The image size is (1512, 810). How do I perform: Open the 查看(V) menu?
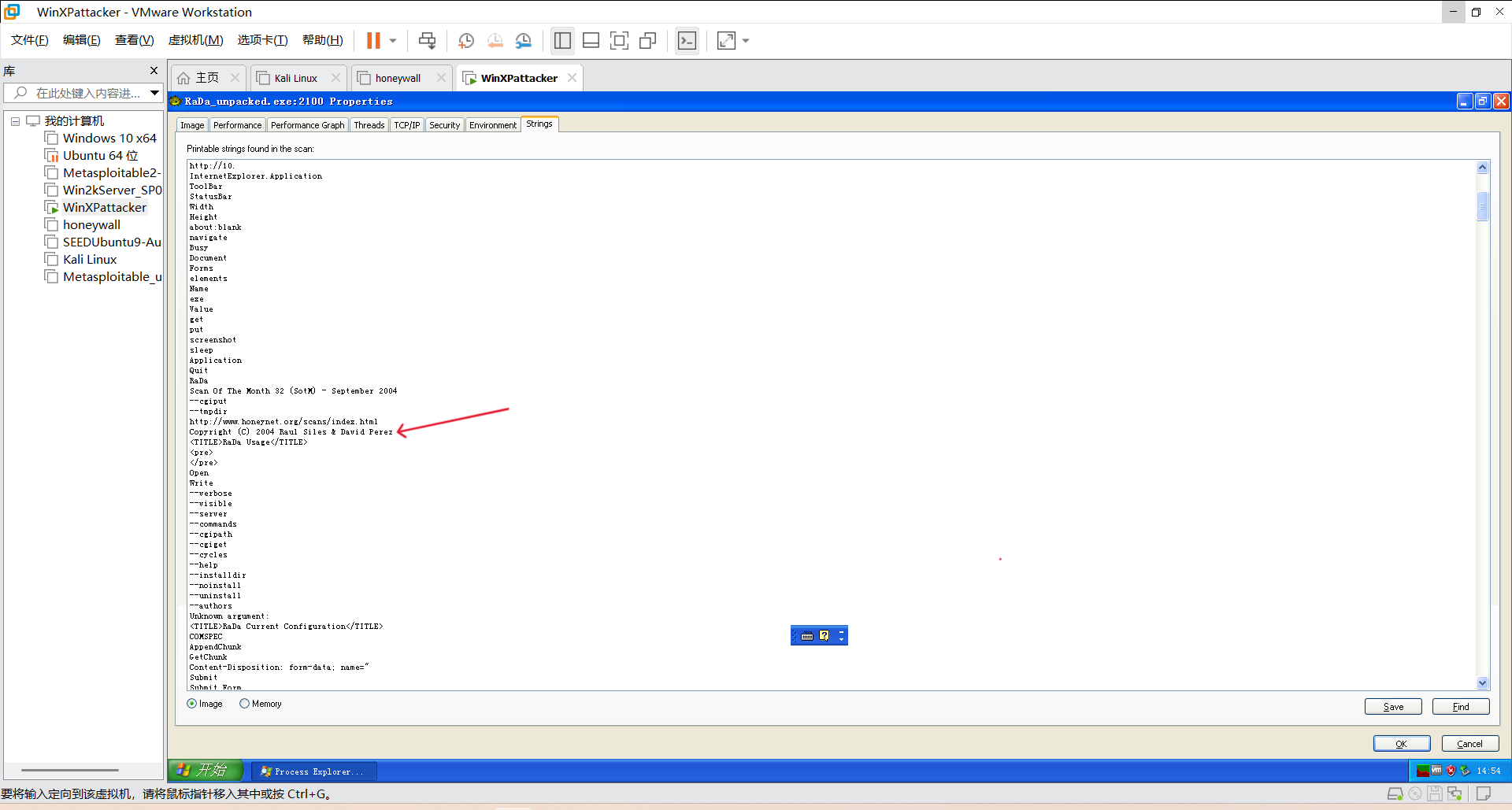click(135, 40)
